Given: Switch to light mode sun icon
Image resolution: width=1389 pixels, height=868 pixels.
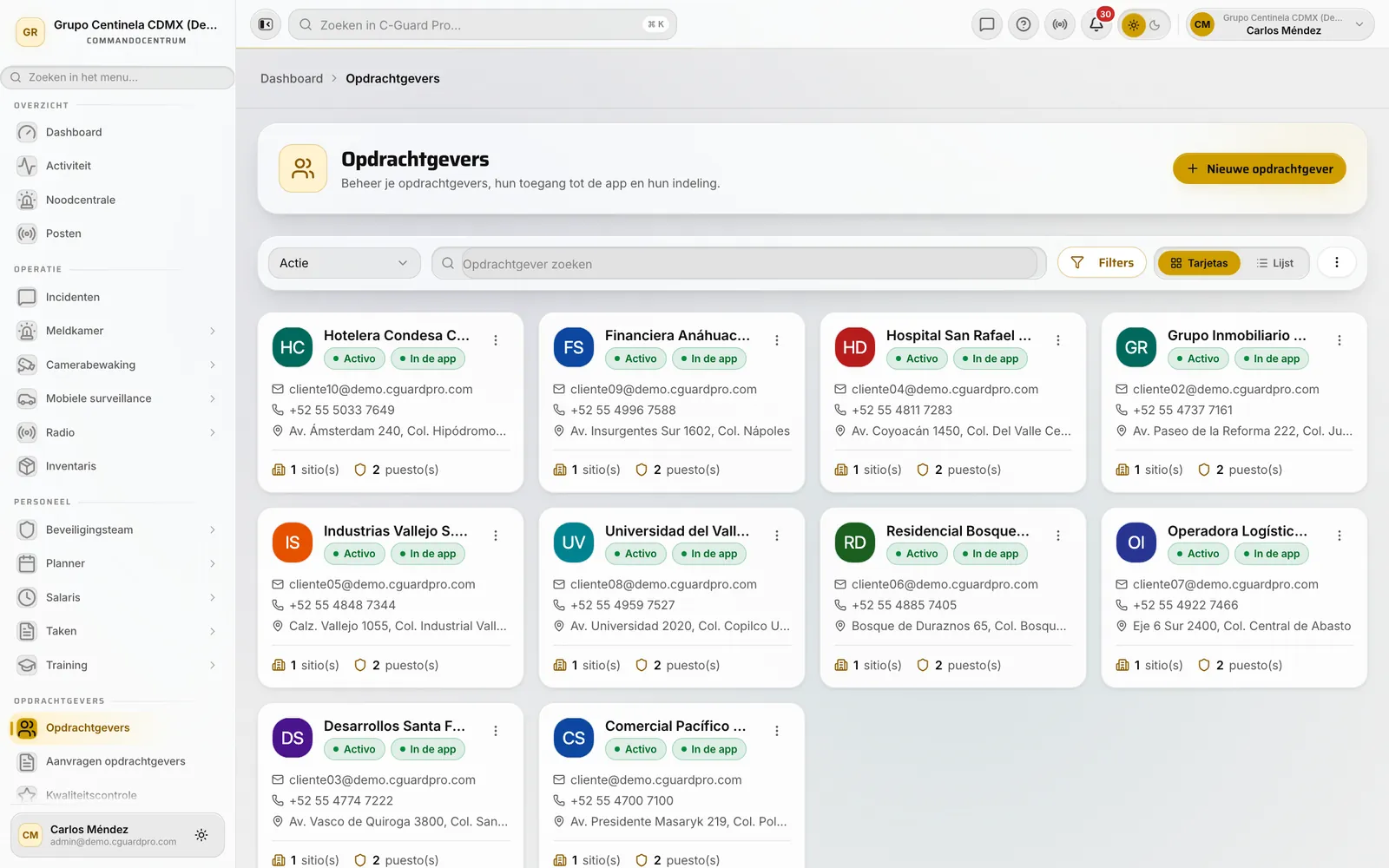Looking at the screenshot, I should [x=1133, y=25].
